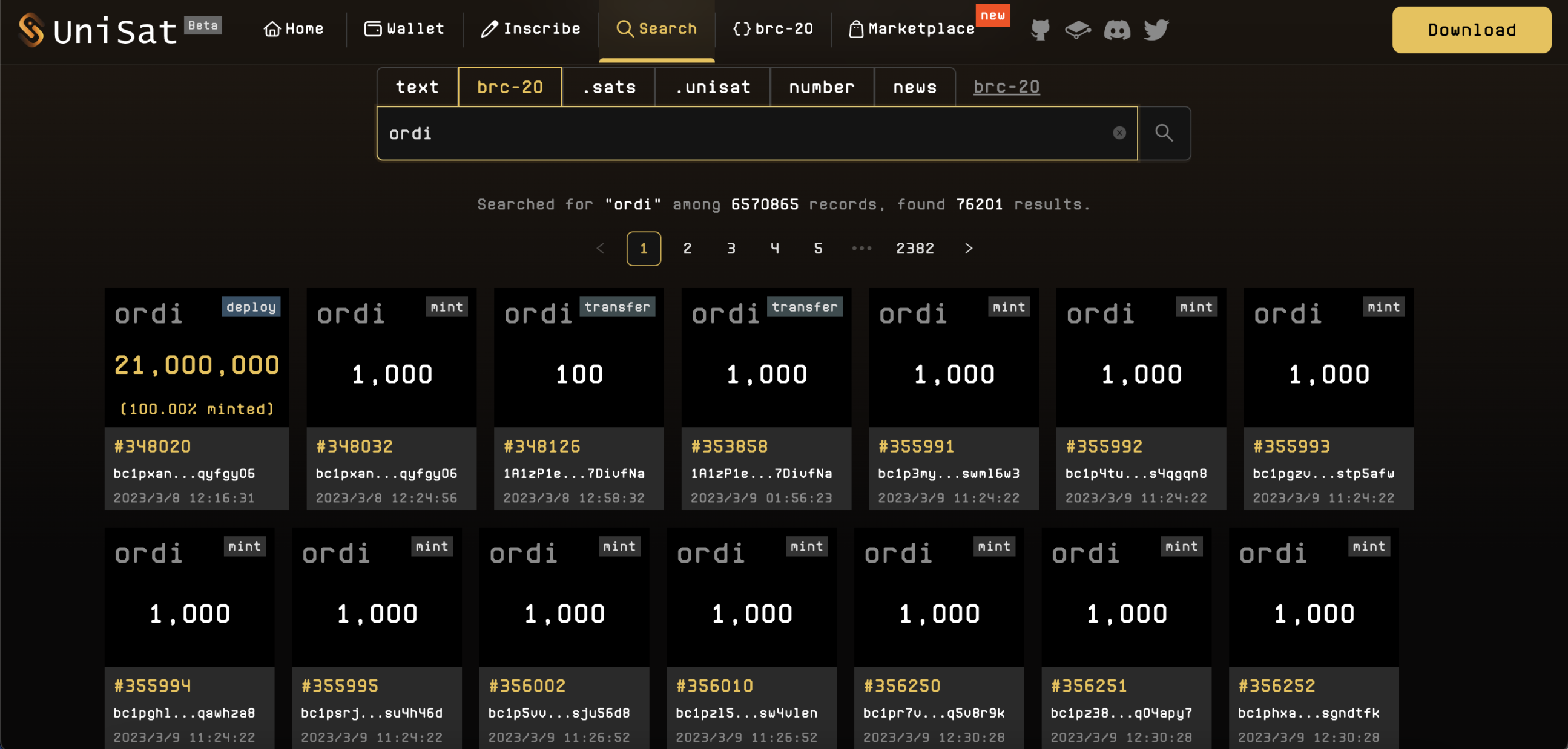
Task: Click address bc1p3my...swml6w3
Action: pyautogui.click(x=948, y=473)
